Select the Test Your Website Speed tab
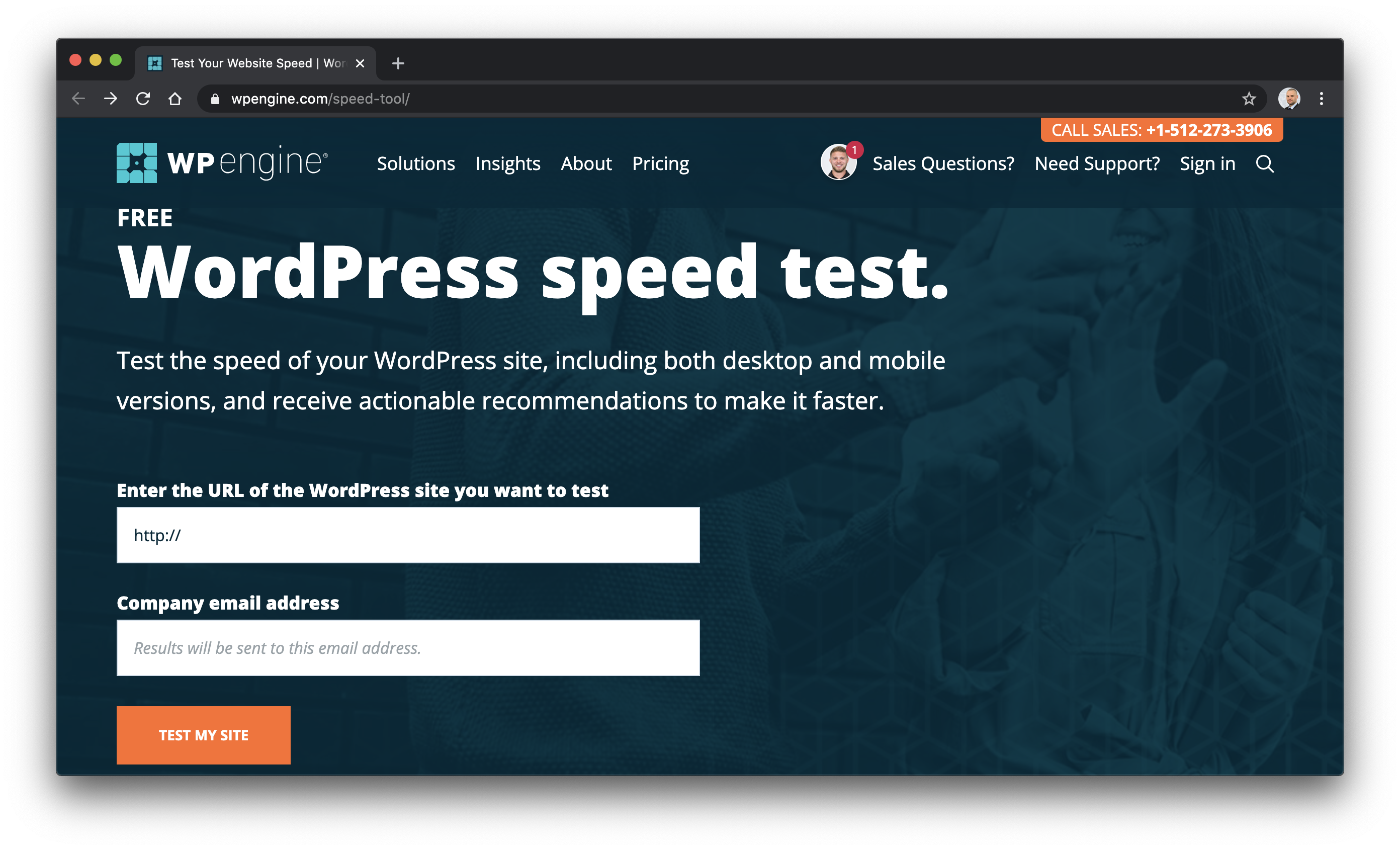 255,63
